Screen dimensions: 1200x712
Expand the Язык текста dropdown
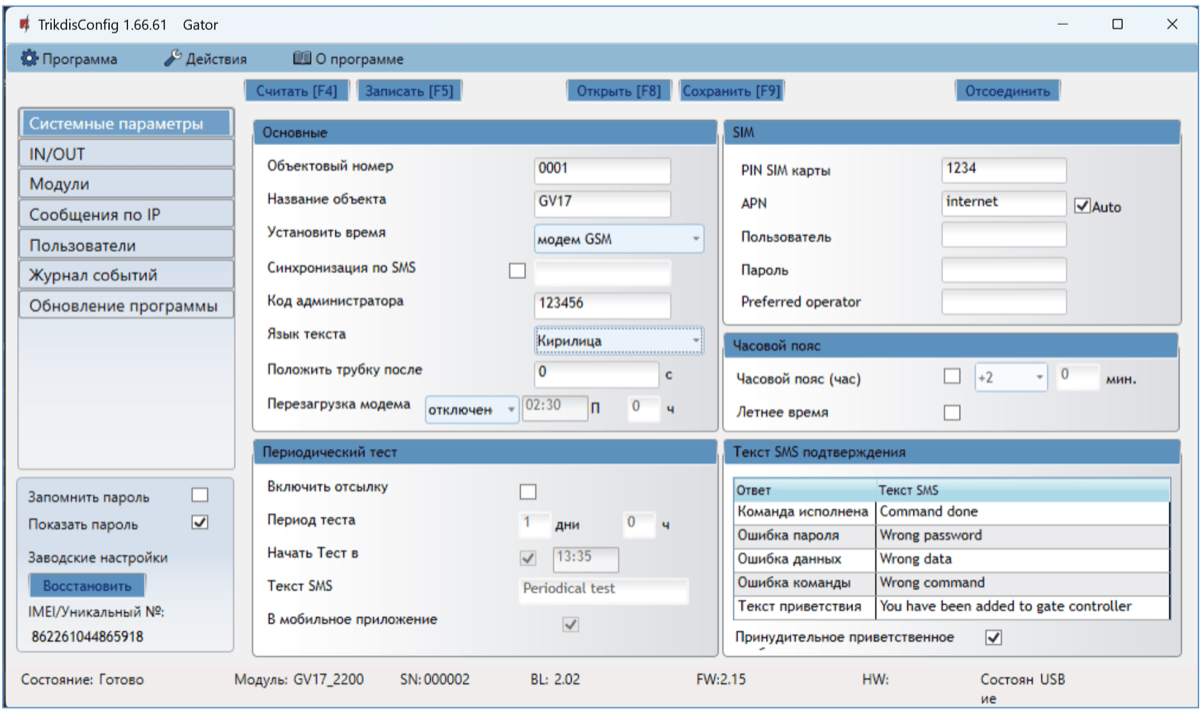tap(618, 341)
